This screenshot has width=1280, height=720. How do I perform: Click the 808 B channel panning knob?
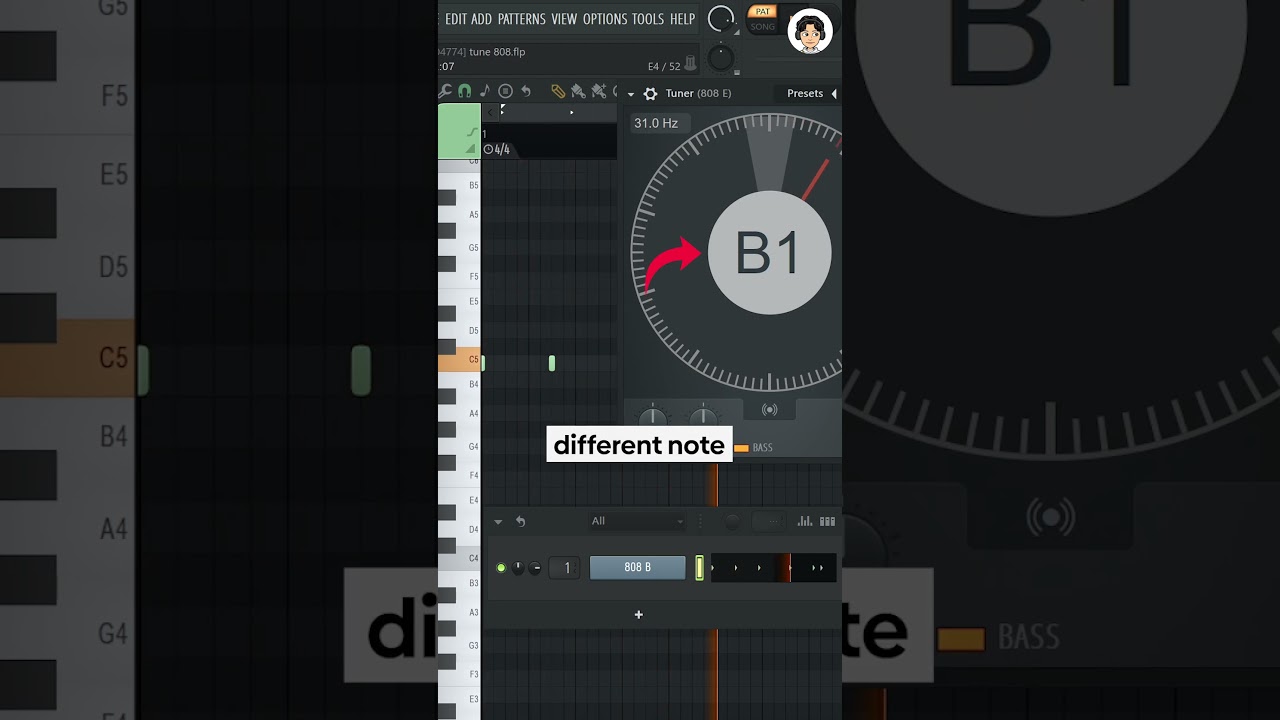[518, 568]
